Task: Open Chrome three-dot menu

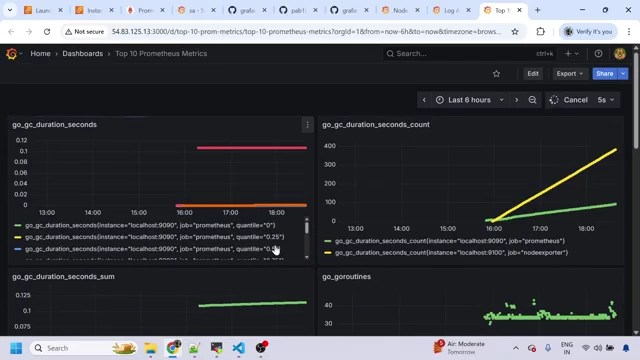Action: coord(629,31)
